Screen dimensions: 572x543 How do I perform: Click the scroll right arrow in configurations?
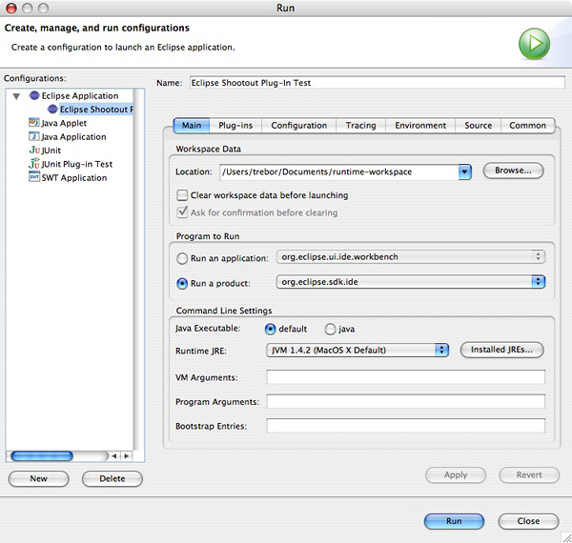click(126, 456)
